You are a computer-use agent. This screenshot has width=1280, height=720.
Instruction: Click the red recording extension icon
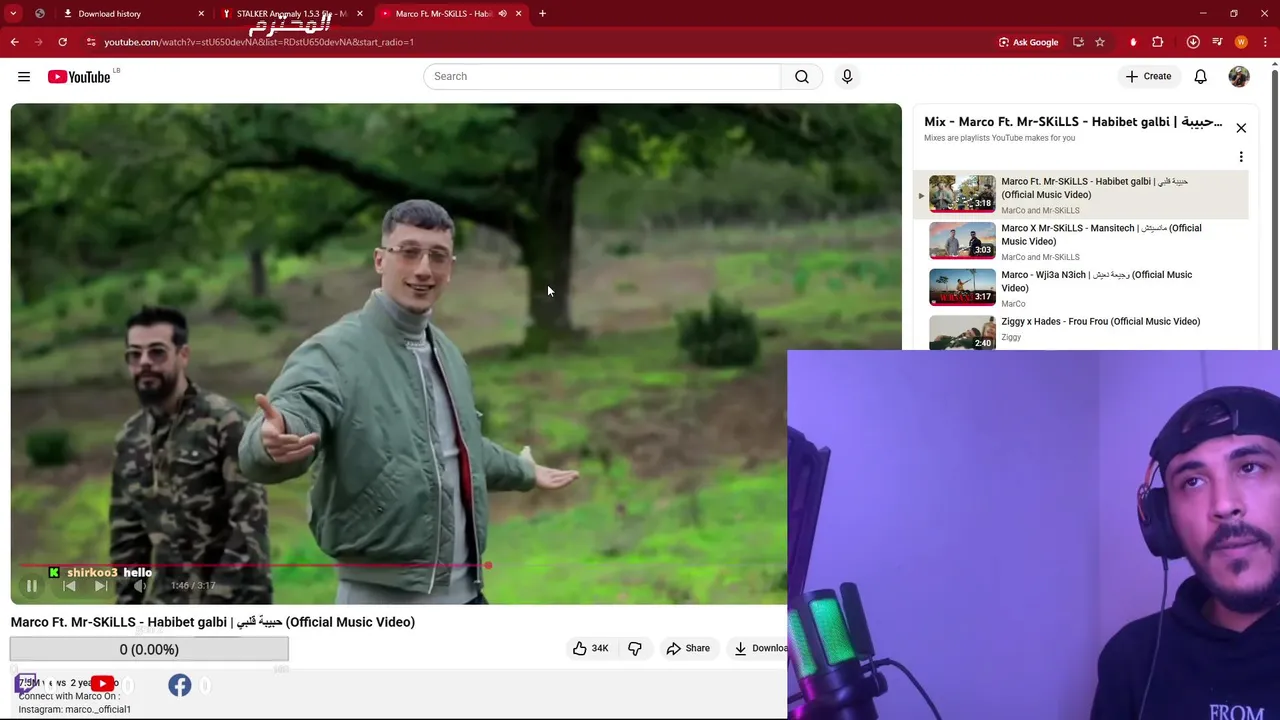point(1133,42)
